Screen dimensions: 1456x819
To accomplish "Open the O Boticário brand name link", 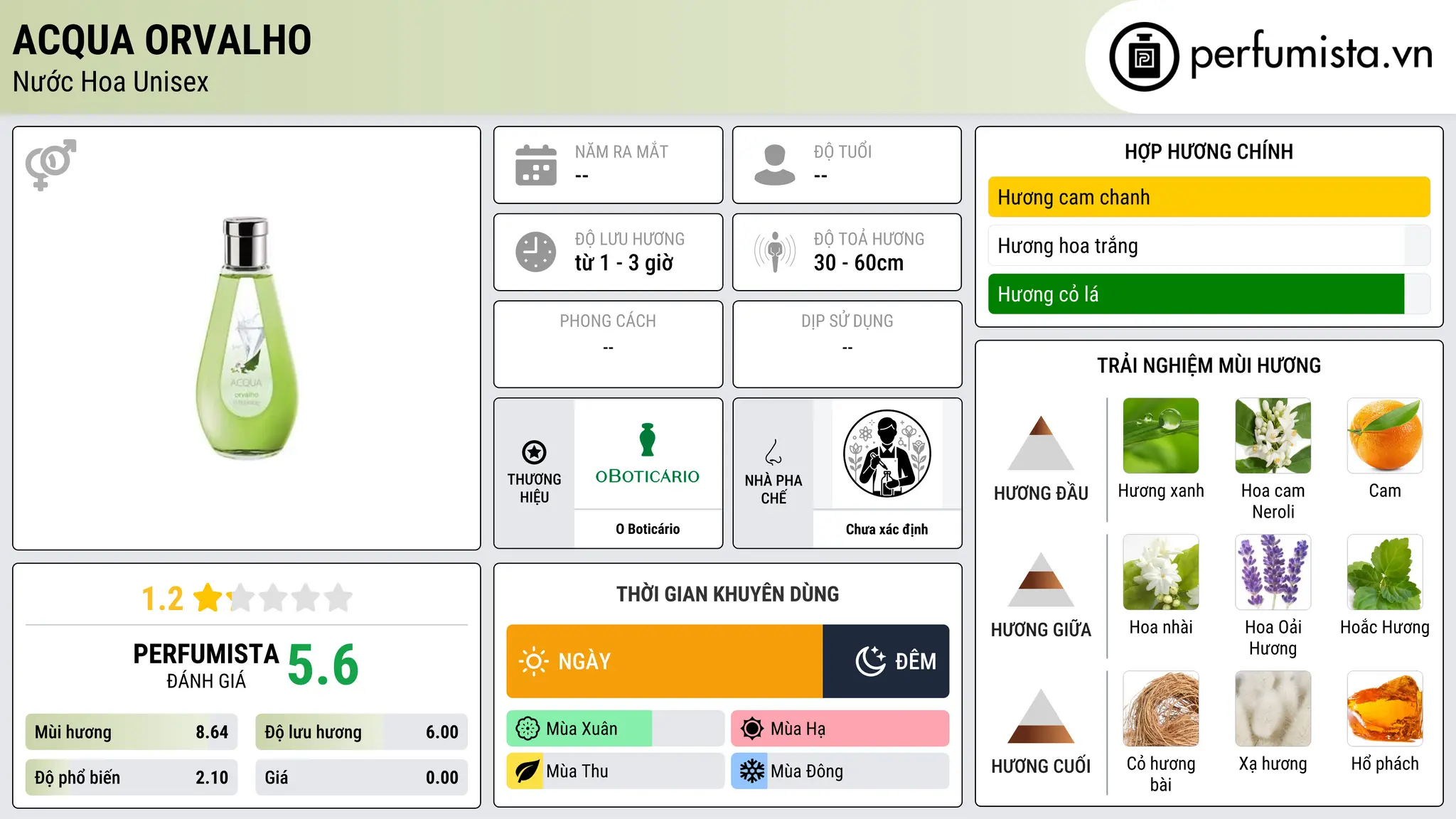I will tap(648, 529).
